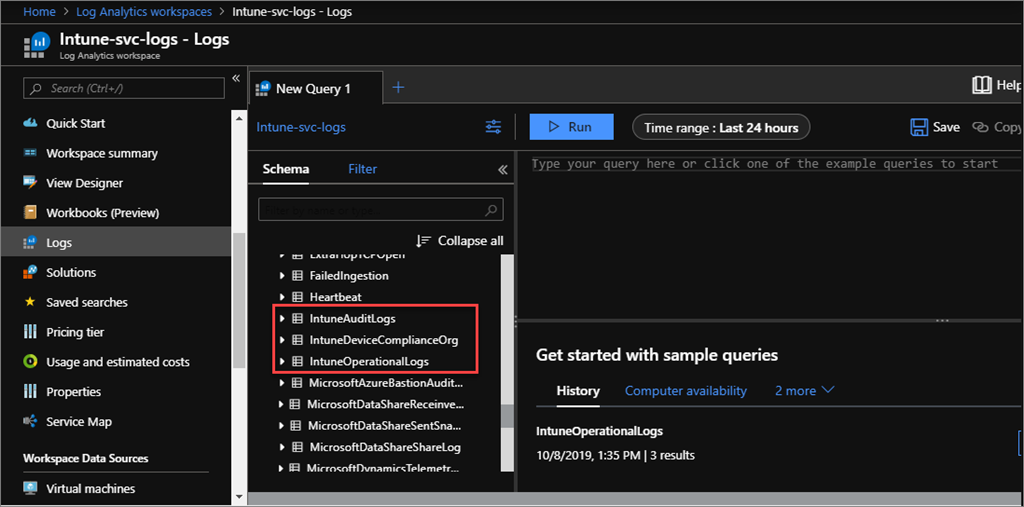
Task: Select the History sample queries tab
Action: (578, 391)
